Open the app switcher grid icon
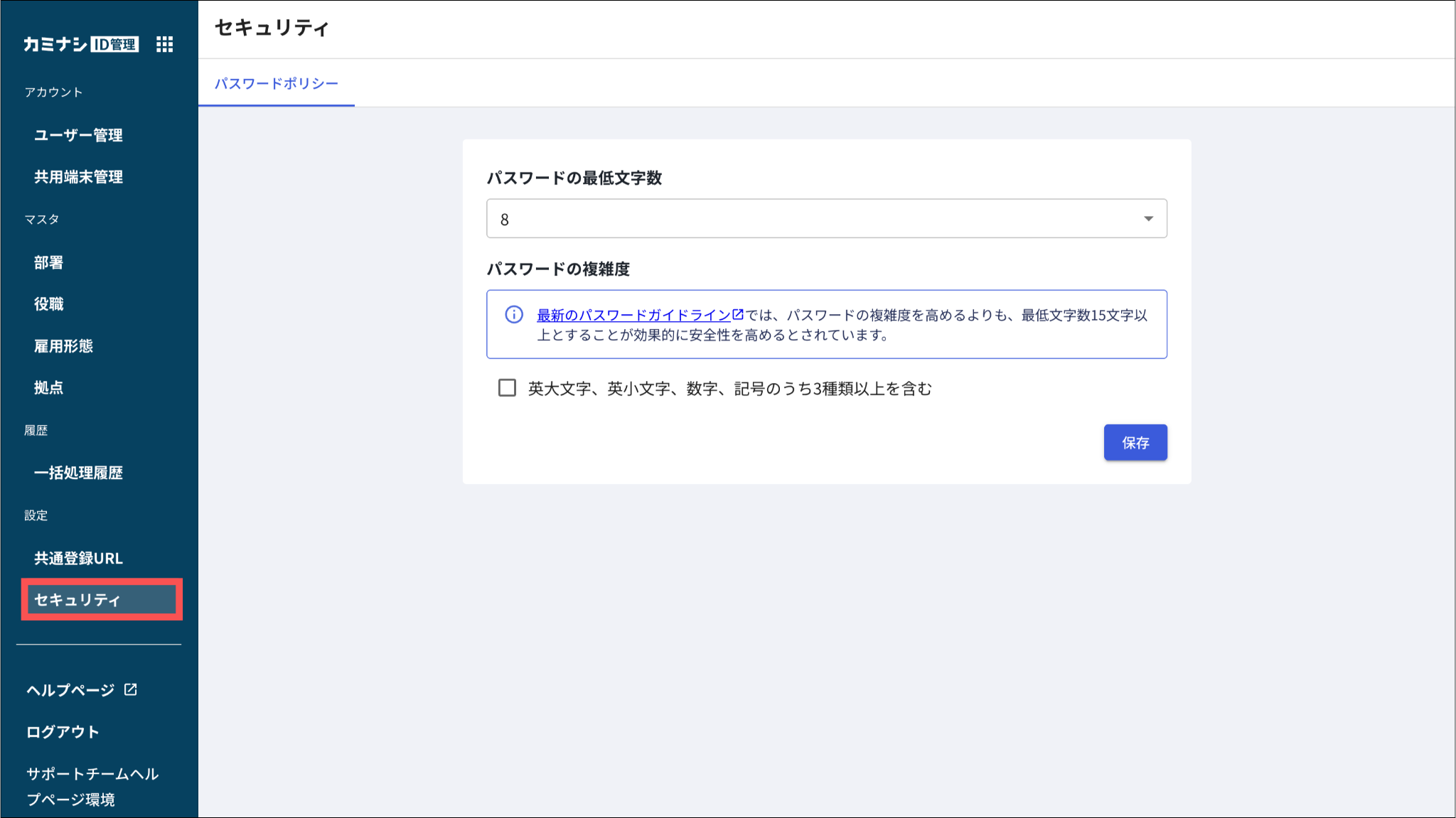The width and height of the screenshot is (1456, 818). (164, 45)
